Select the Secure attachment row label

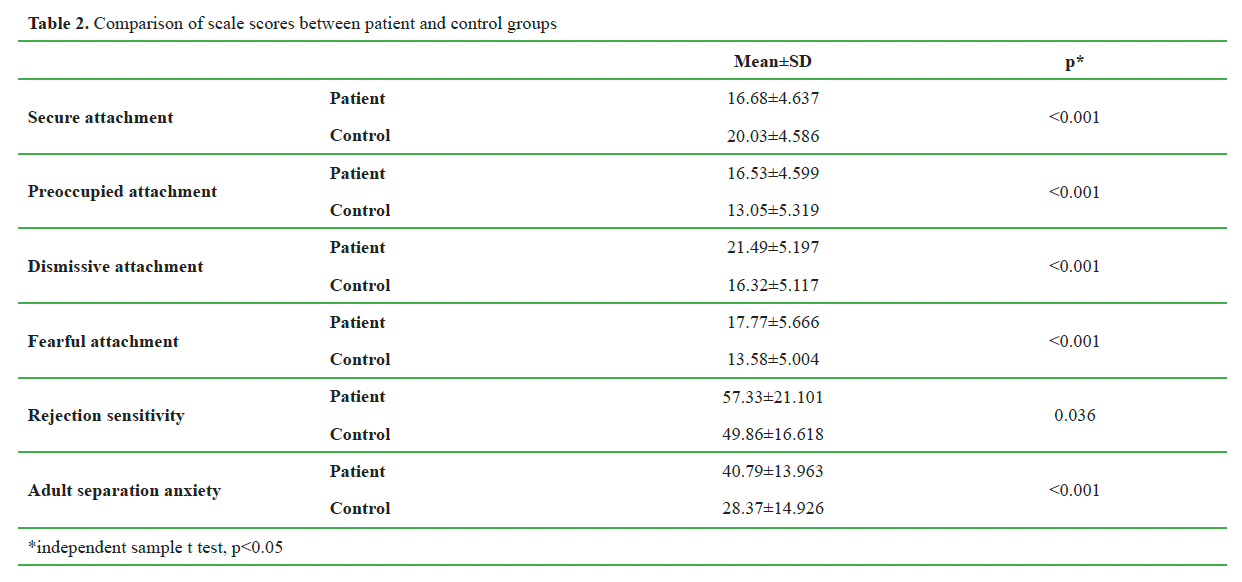[x=100, y=117]
